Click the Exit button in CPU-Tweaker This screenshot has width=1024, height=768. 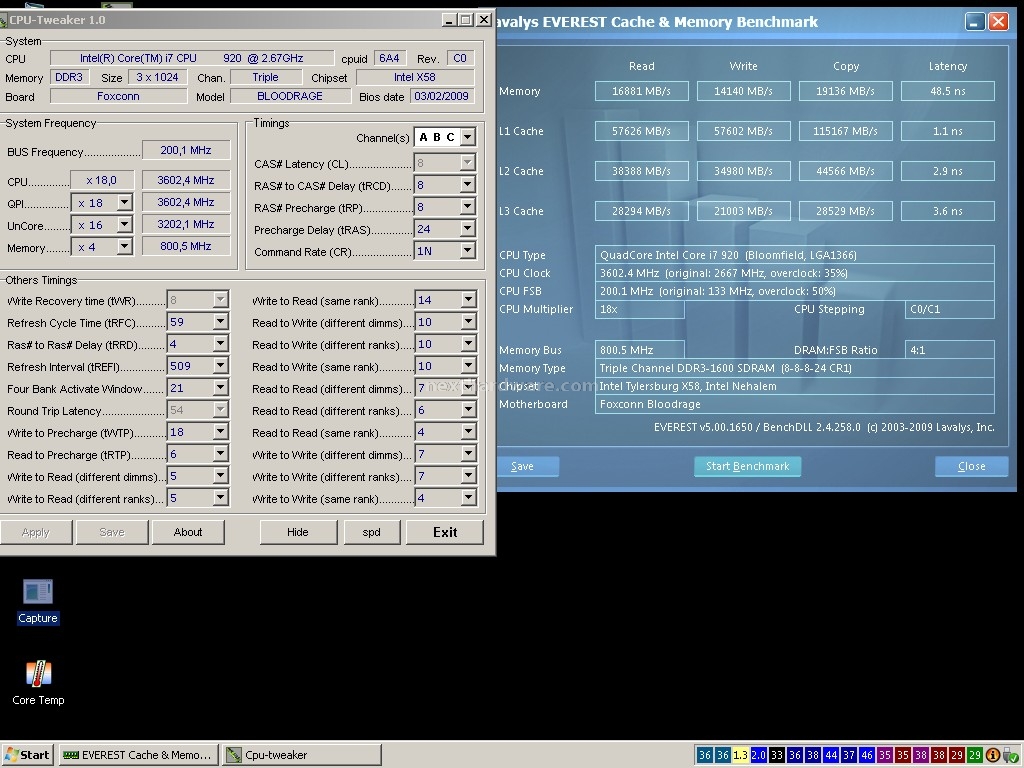[x=445, y=532]
